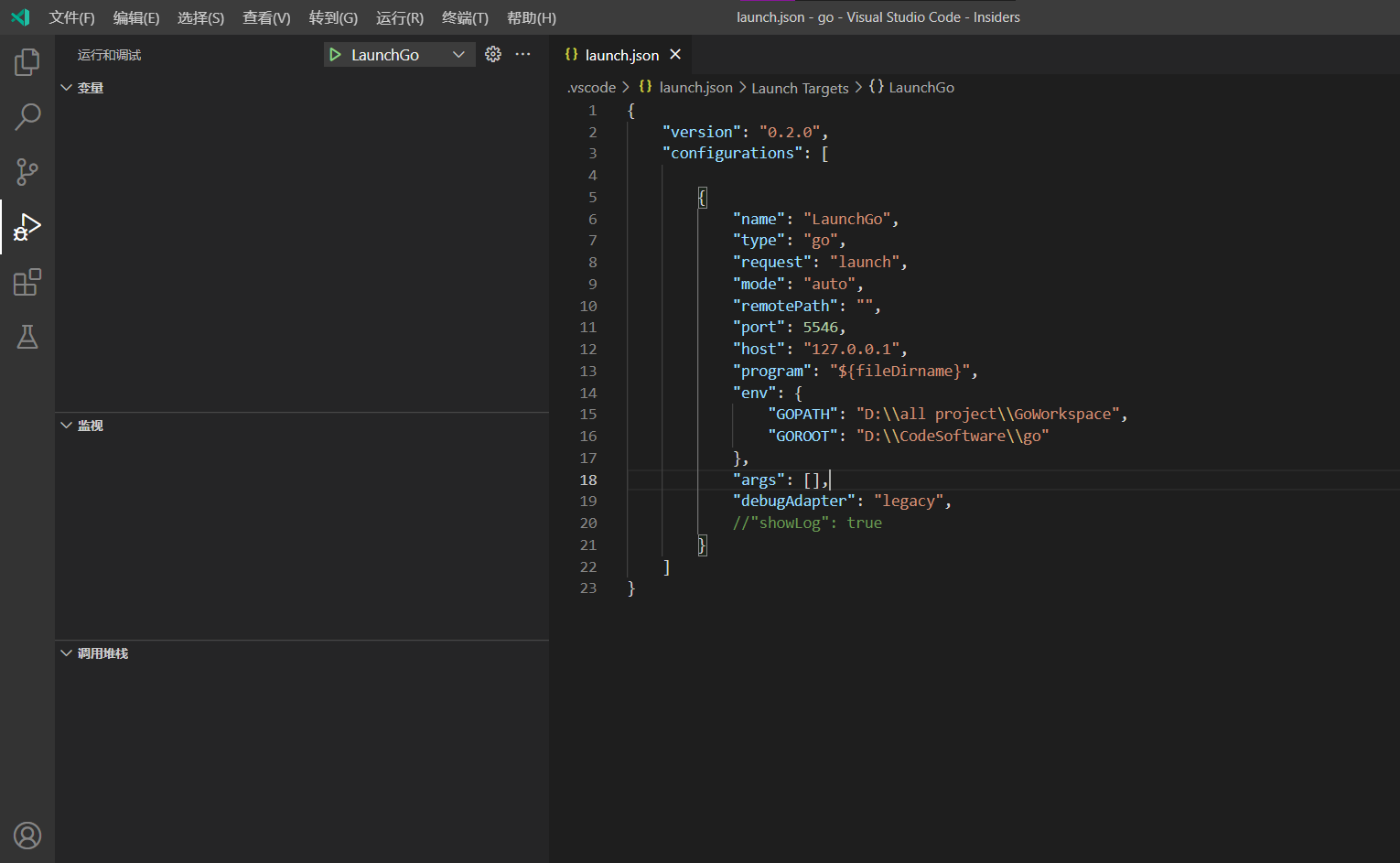Screen dimensions: 1400x863
Task: Click launch.json in the breadcrumb
Action: click(695, 88)
